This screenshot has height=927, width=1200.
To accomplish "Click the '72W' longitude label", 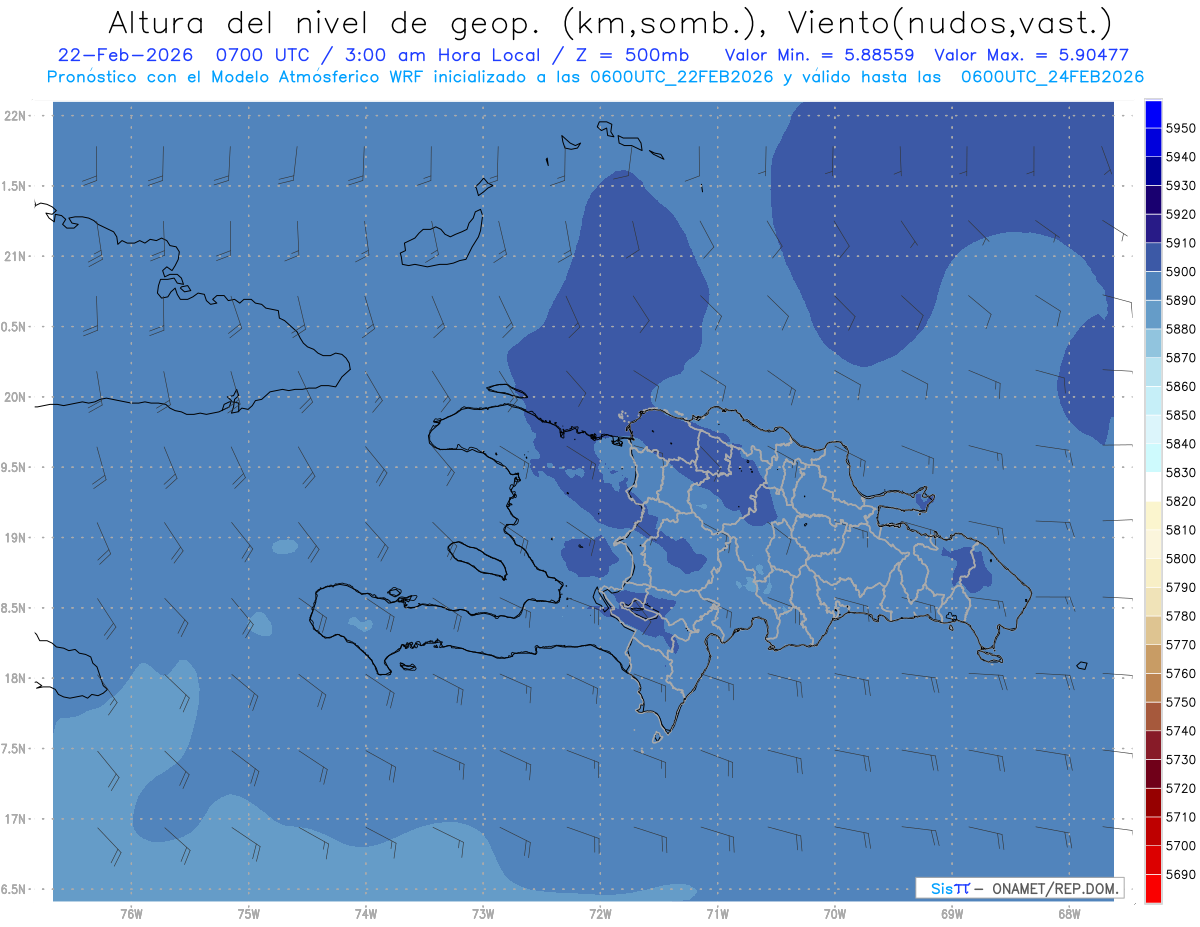I will [600, 914].
